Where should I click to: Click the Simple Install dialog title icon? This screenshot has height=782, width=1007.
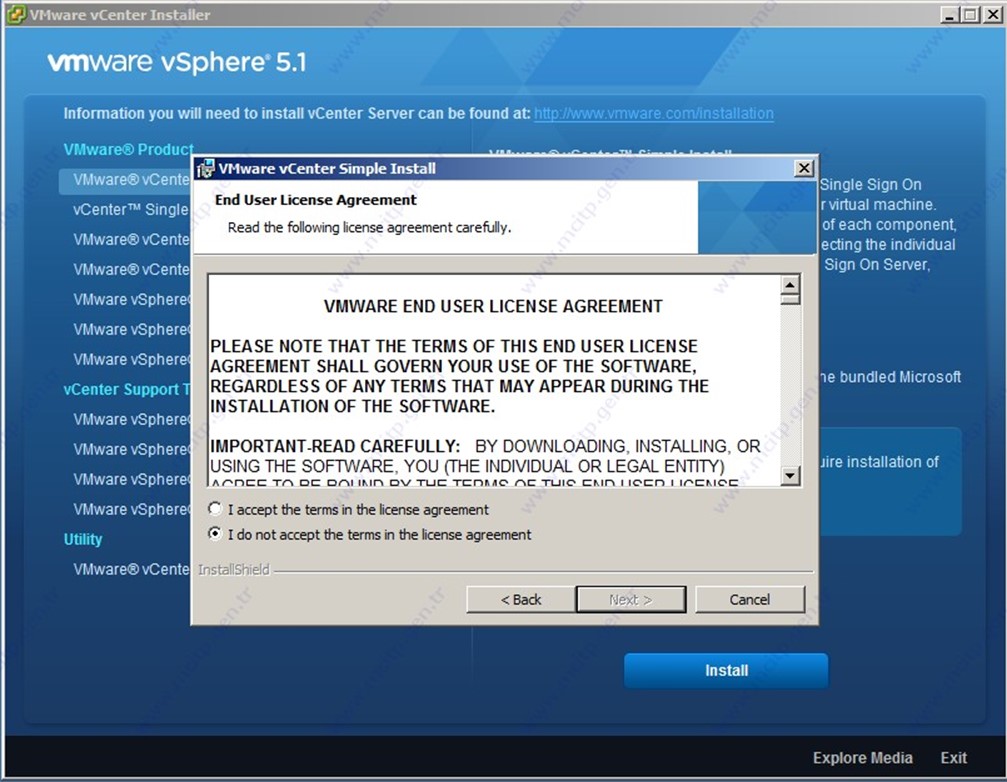pos(206,169)
